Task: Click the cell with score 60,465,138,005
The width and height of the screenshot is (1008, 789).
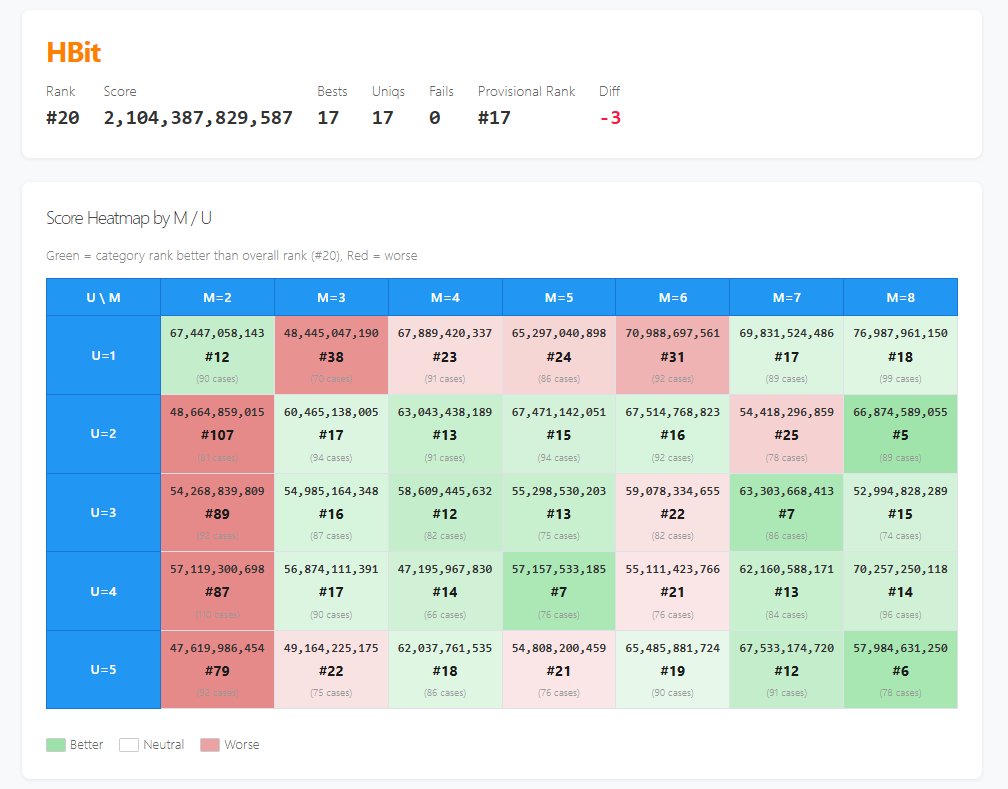Action: pos(331,434)
